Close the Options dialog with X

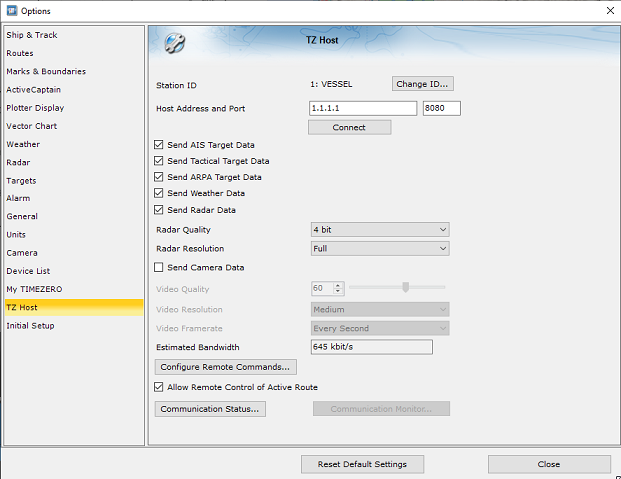[610, 11]
